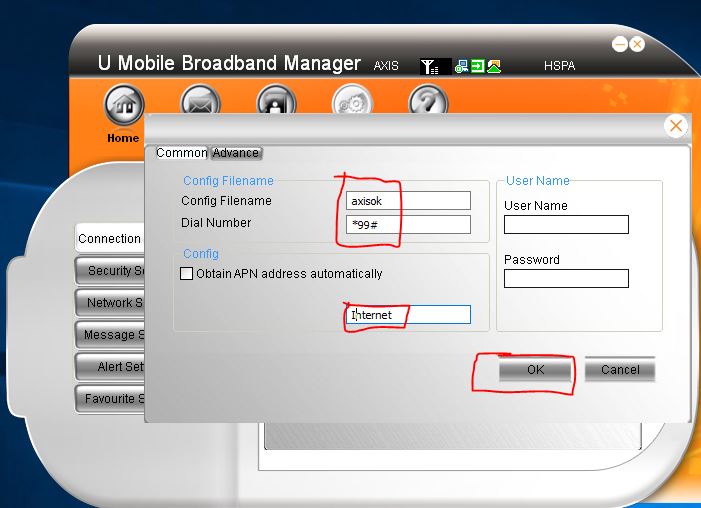Open the help question mark icon
701x508 pixels.
(x=428, y=99)
